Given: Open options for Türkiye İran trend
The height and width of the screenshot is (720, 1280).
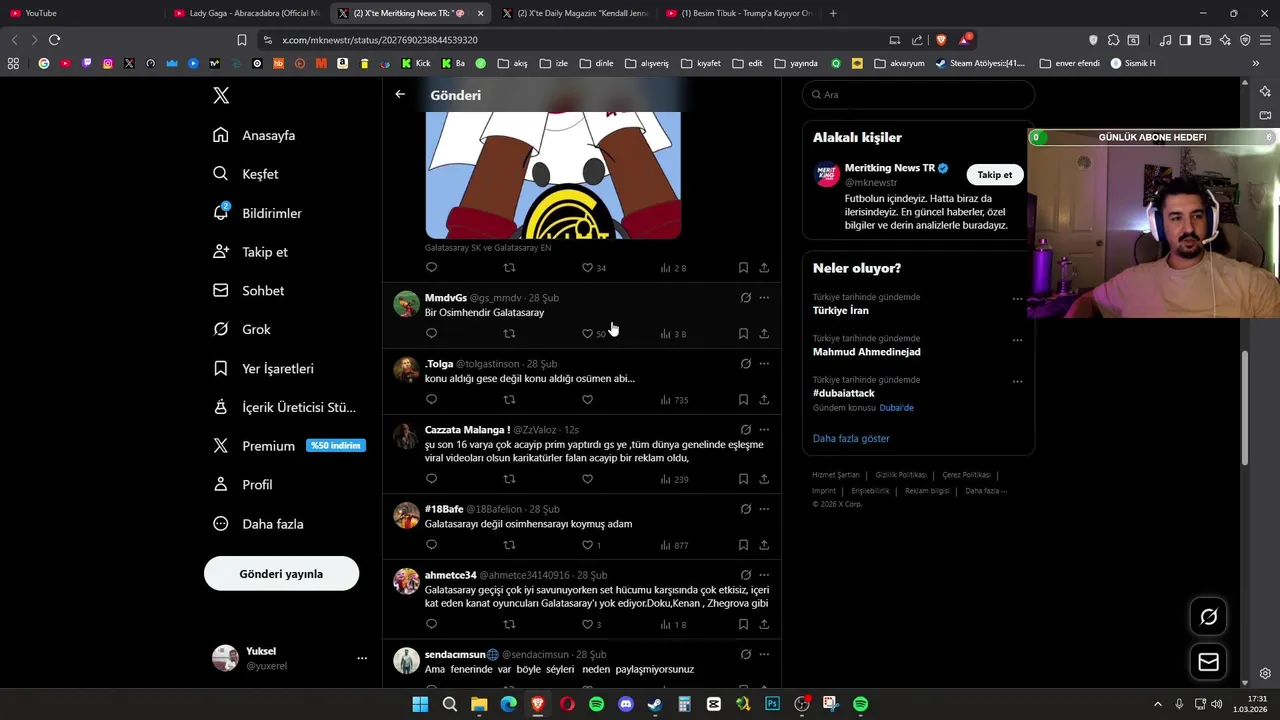Looking at the screenshot, I should (x=1017, y=298).
